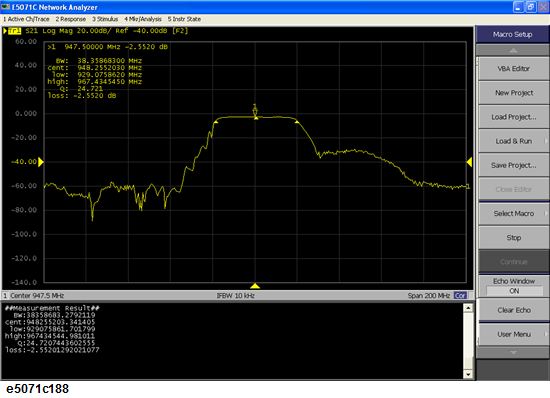Viewport: 550px width, 398px height.
Task: Click the Stop macro button
Action: pyautogui.click(x=514, y=238)
